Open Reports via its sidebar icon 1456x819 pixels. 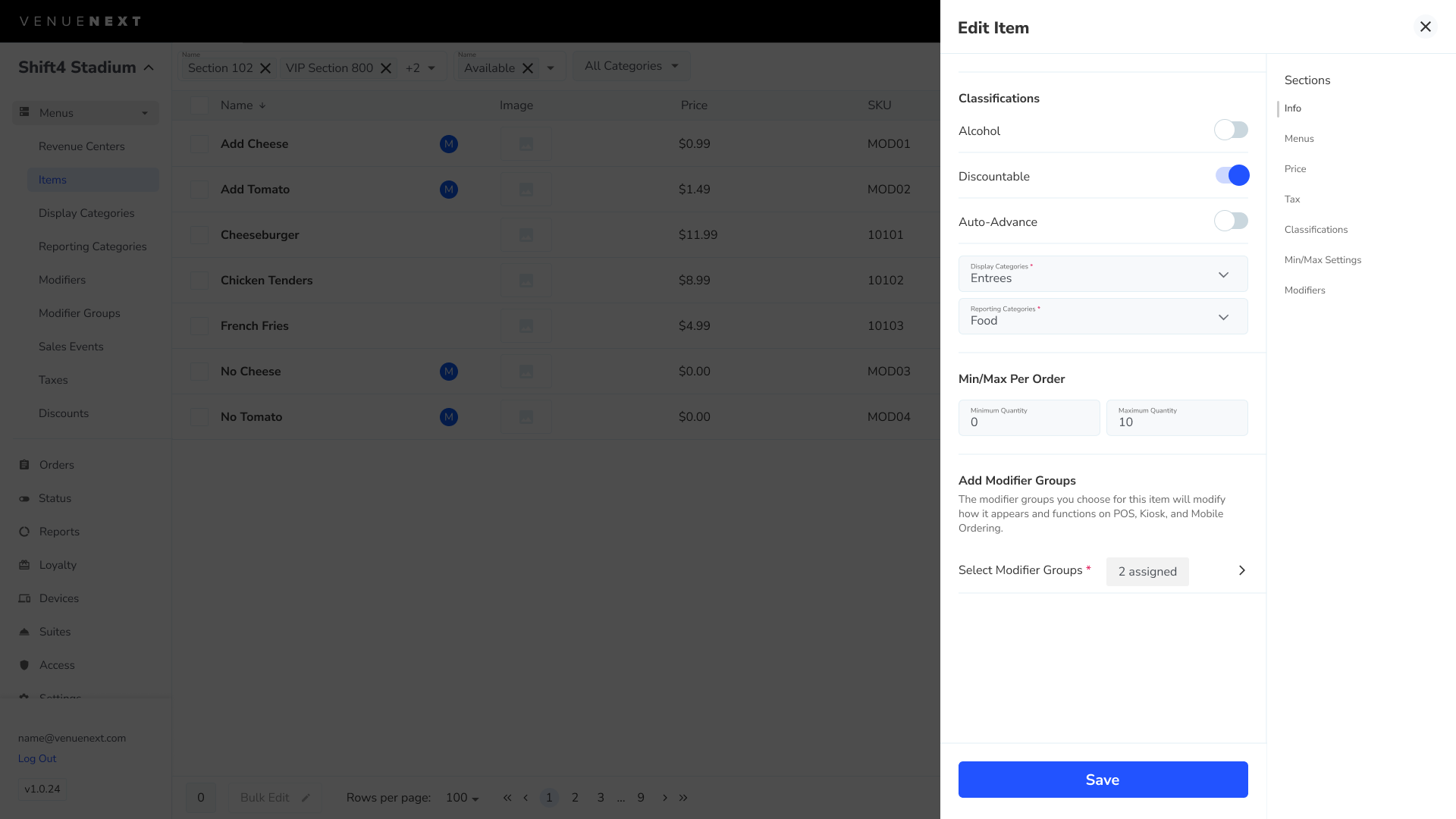24,531
